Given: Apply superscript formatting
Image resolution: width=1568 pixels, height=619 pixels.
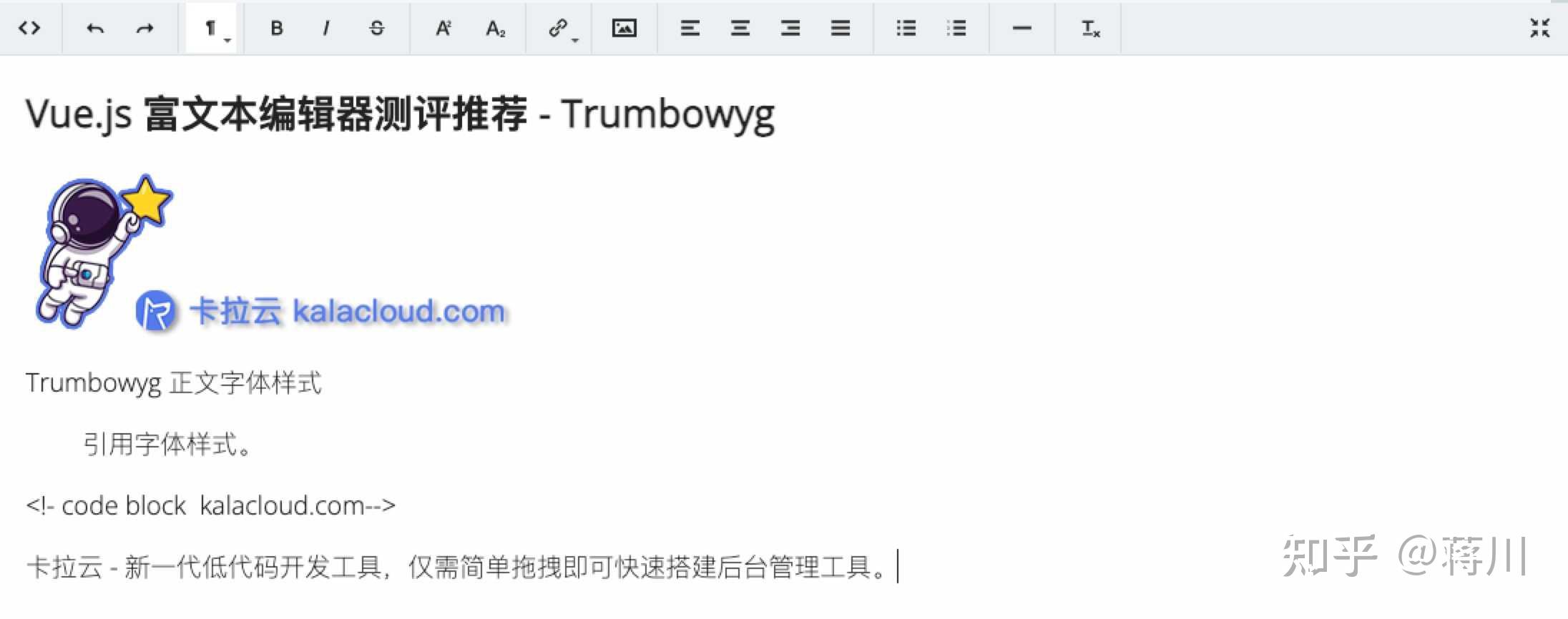Looking at the screenshot, I should (444, 28).
